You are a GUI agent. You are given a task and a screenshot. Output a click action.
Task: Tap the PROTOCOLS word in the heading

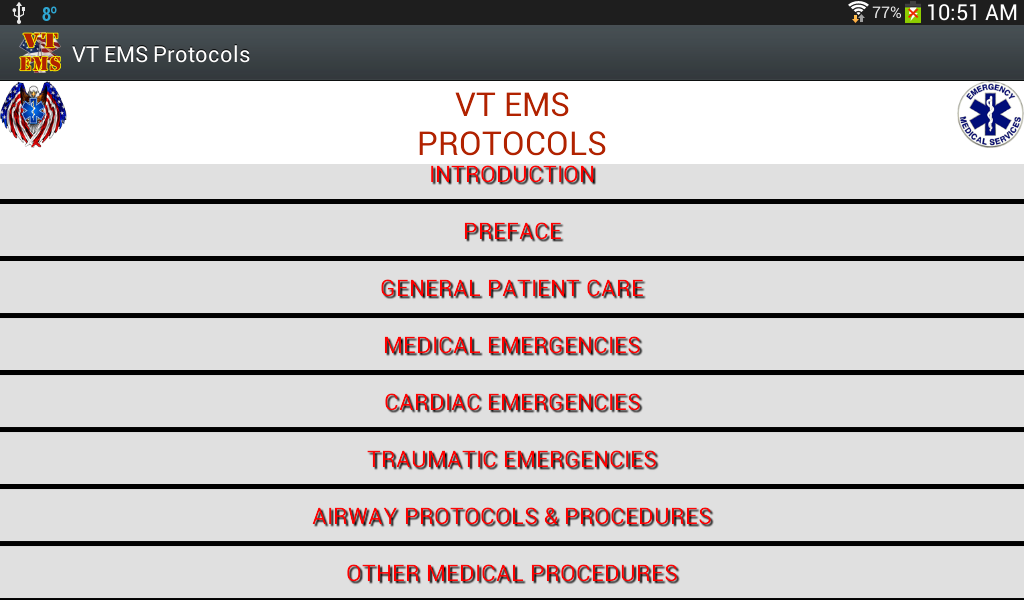pos(512,144)
